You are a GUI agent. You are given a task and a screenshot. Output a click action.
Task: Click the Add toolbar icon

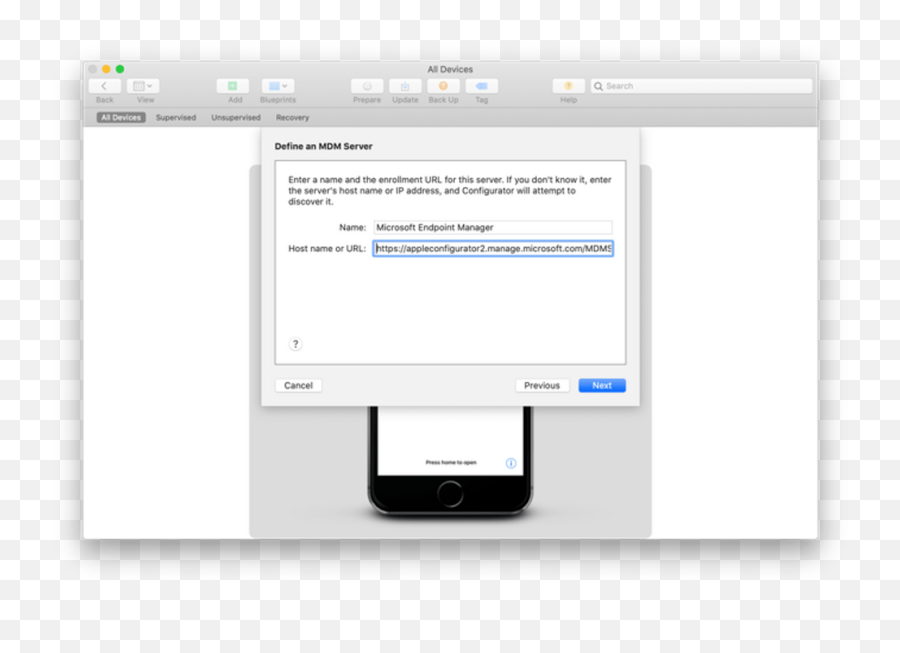(232, 86)
